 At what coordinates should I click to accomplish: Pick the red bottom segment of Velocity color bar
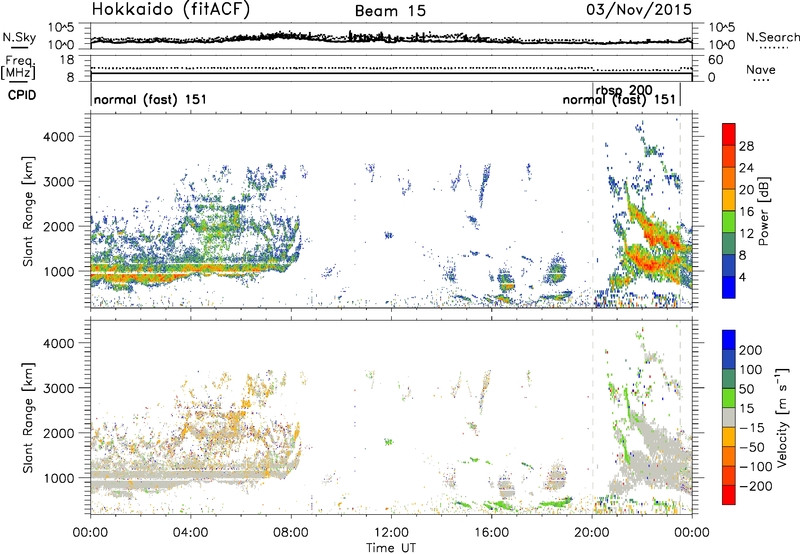(x=729, y=495)
